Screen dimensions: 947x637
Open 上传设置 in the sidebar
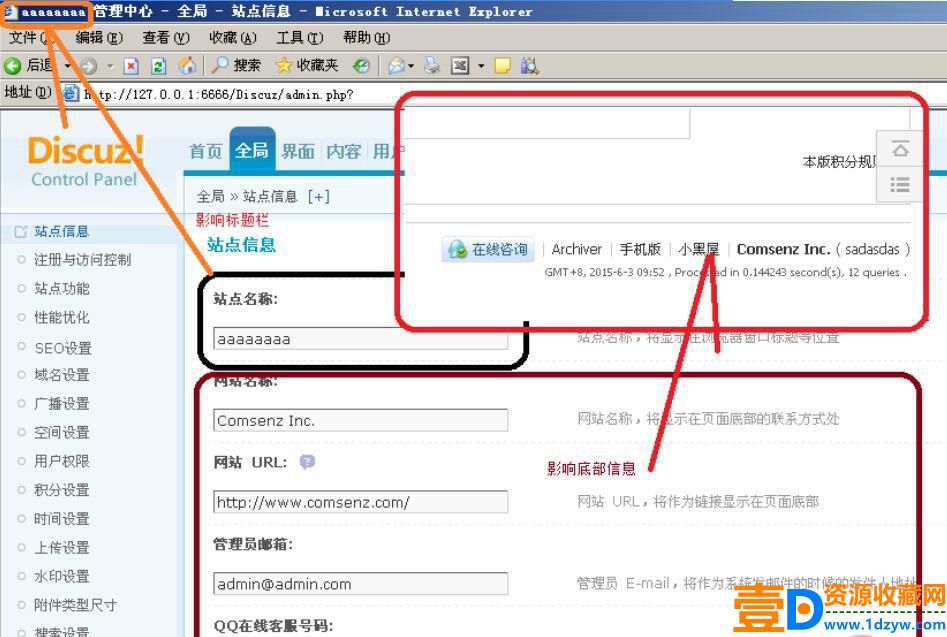pyautogui.click(x=61, y=548)
